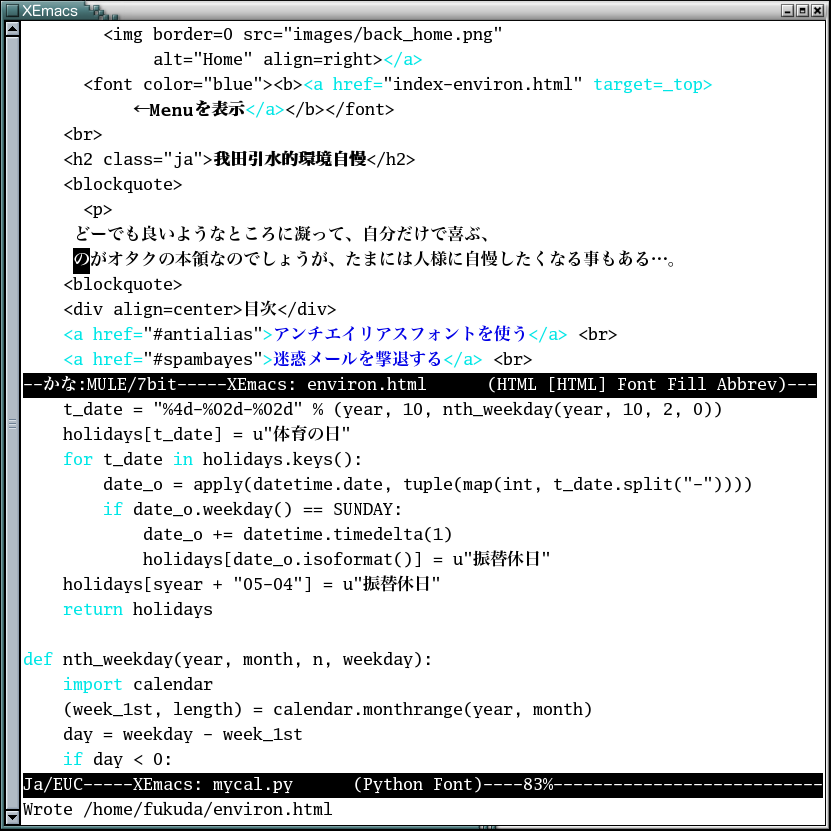Click the 'date_o += datetime.timedelta(1)' line
Image resolution: width=831 pixels, height=831 pixels.
tap(297, 534)
